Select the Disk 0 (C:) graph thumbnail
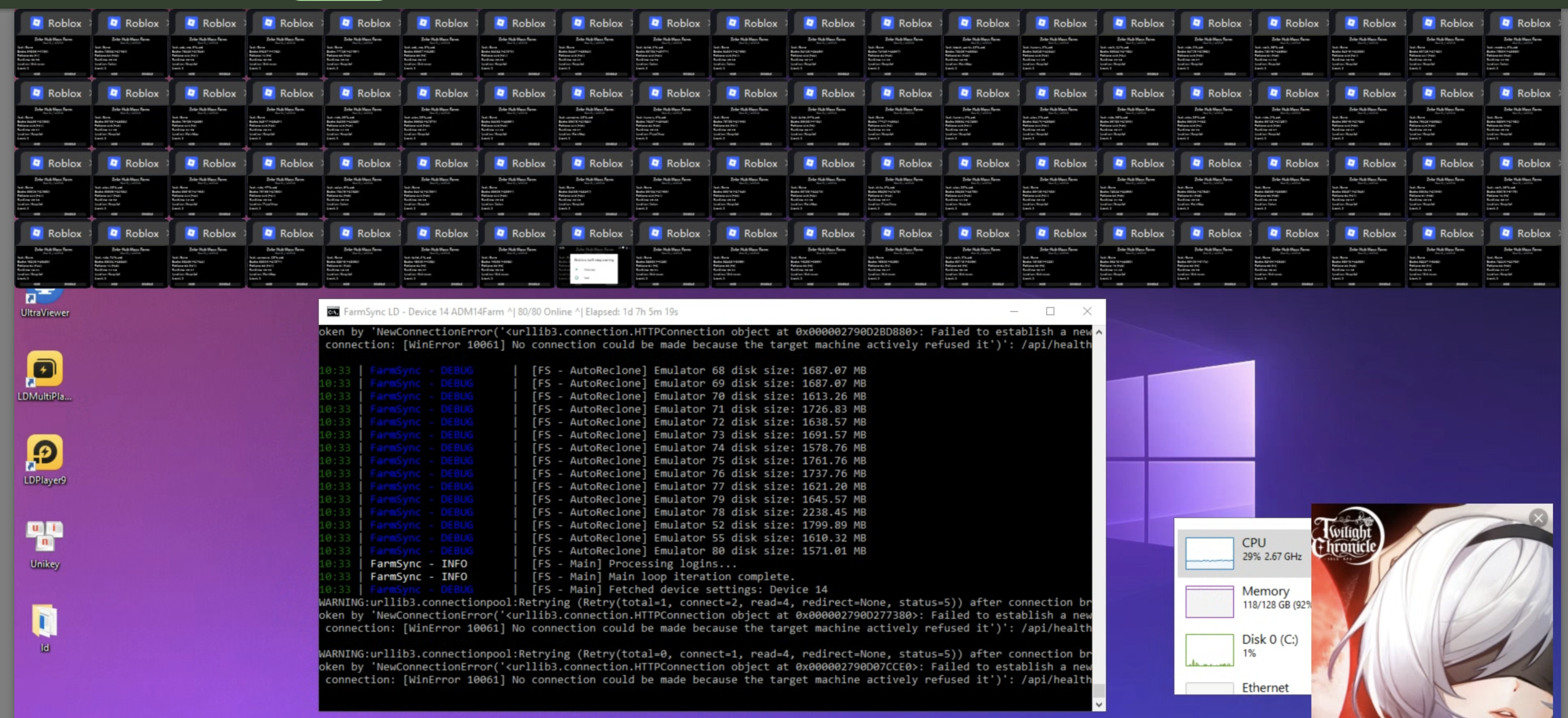Screen dimensions: 1568x718 [1209, 650]
